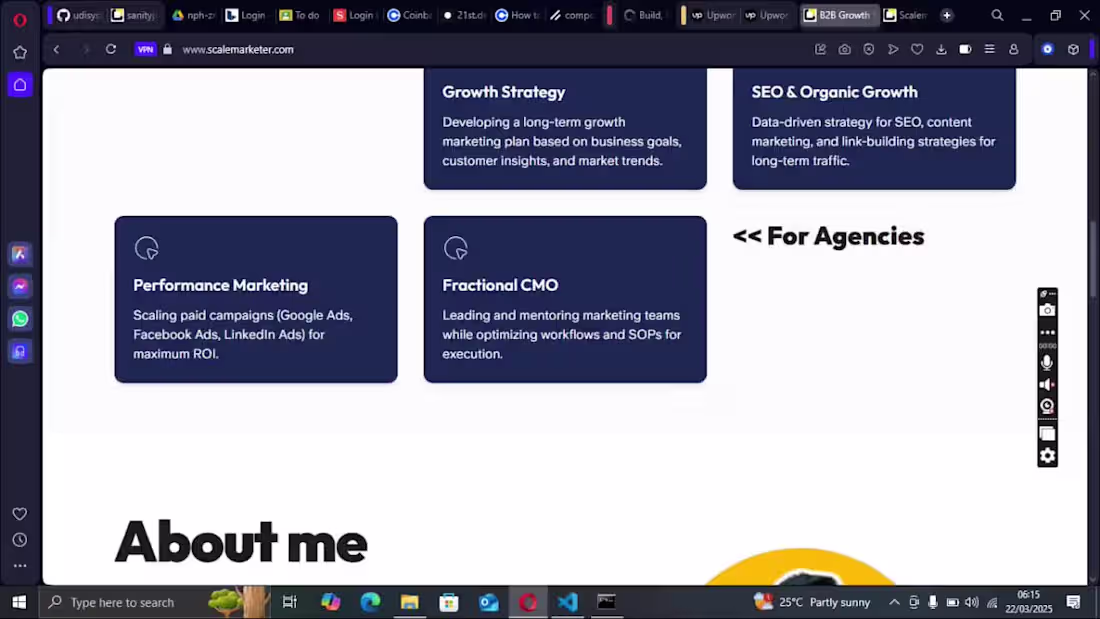Open WhatsApp in Opera sidebar

[20, 319]
